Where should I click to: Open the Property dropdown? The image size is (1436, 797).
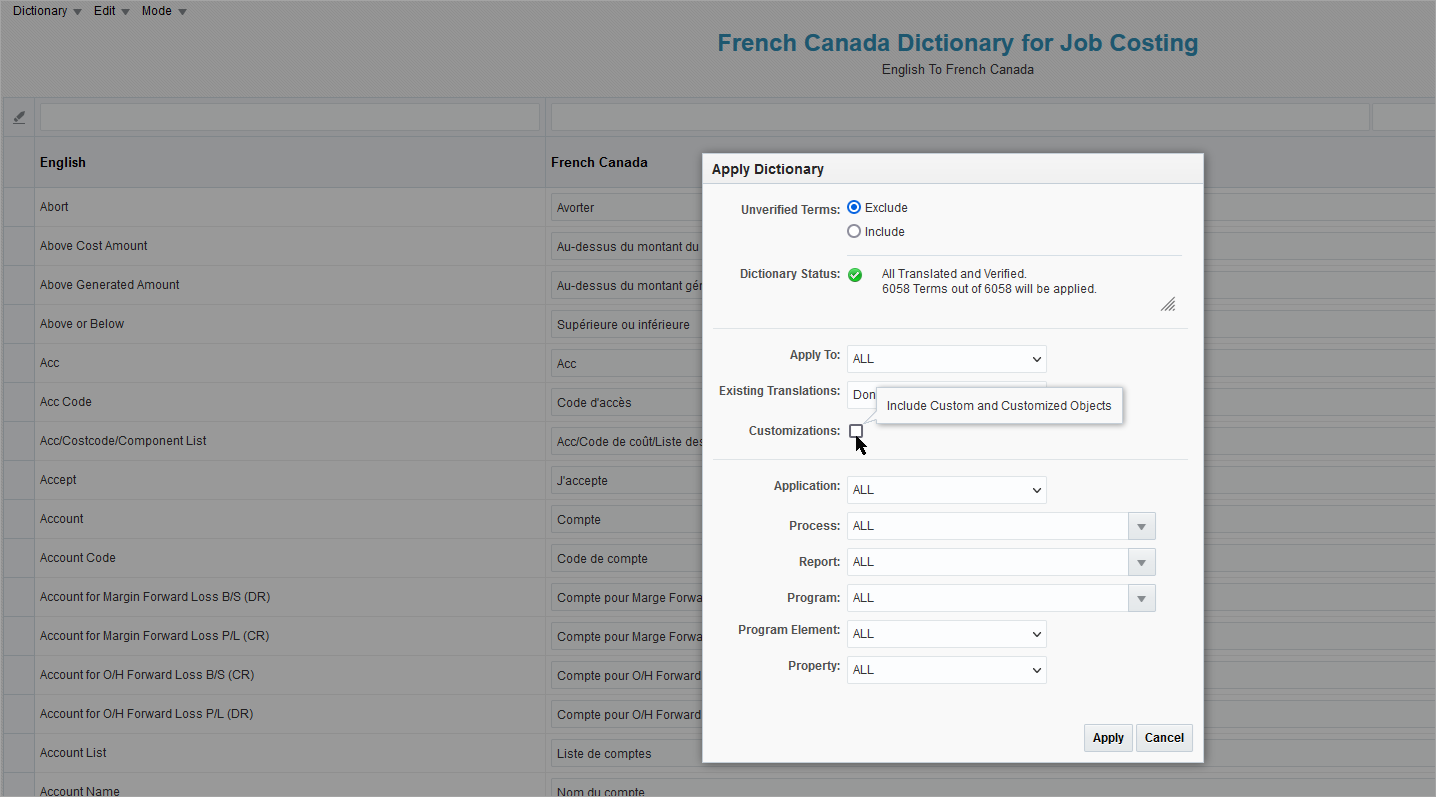point(1038,669)
